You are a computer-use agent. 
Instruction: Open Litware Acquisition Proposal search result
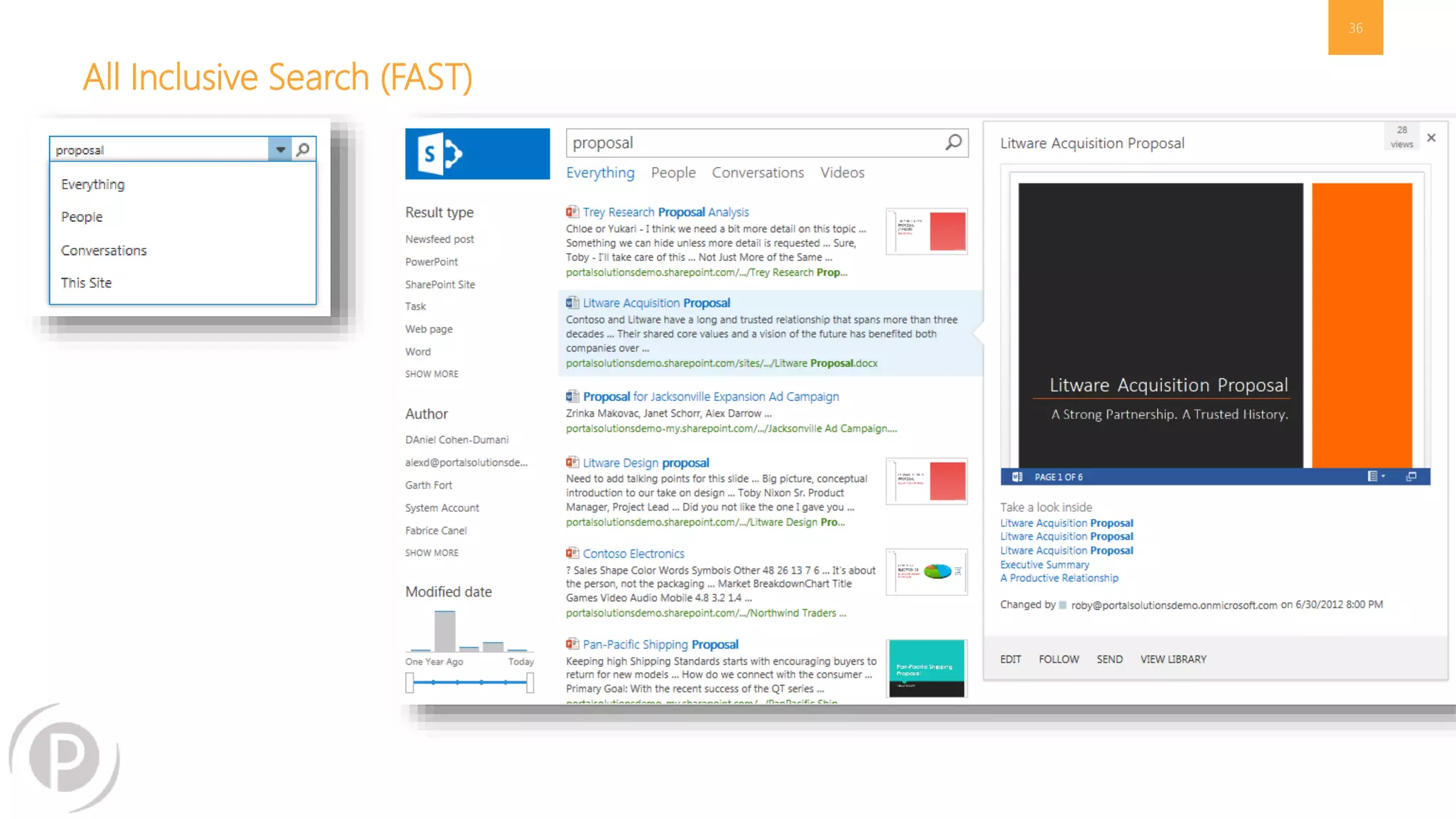pyautogui.click(x=656, y=303)
